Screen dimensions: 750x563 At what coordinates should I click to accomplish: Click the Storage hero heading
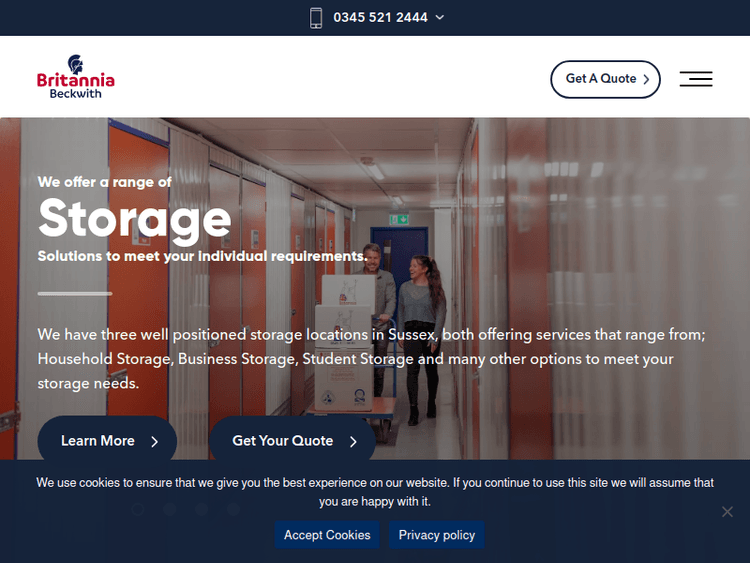134,220
